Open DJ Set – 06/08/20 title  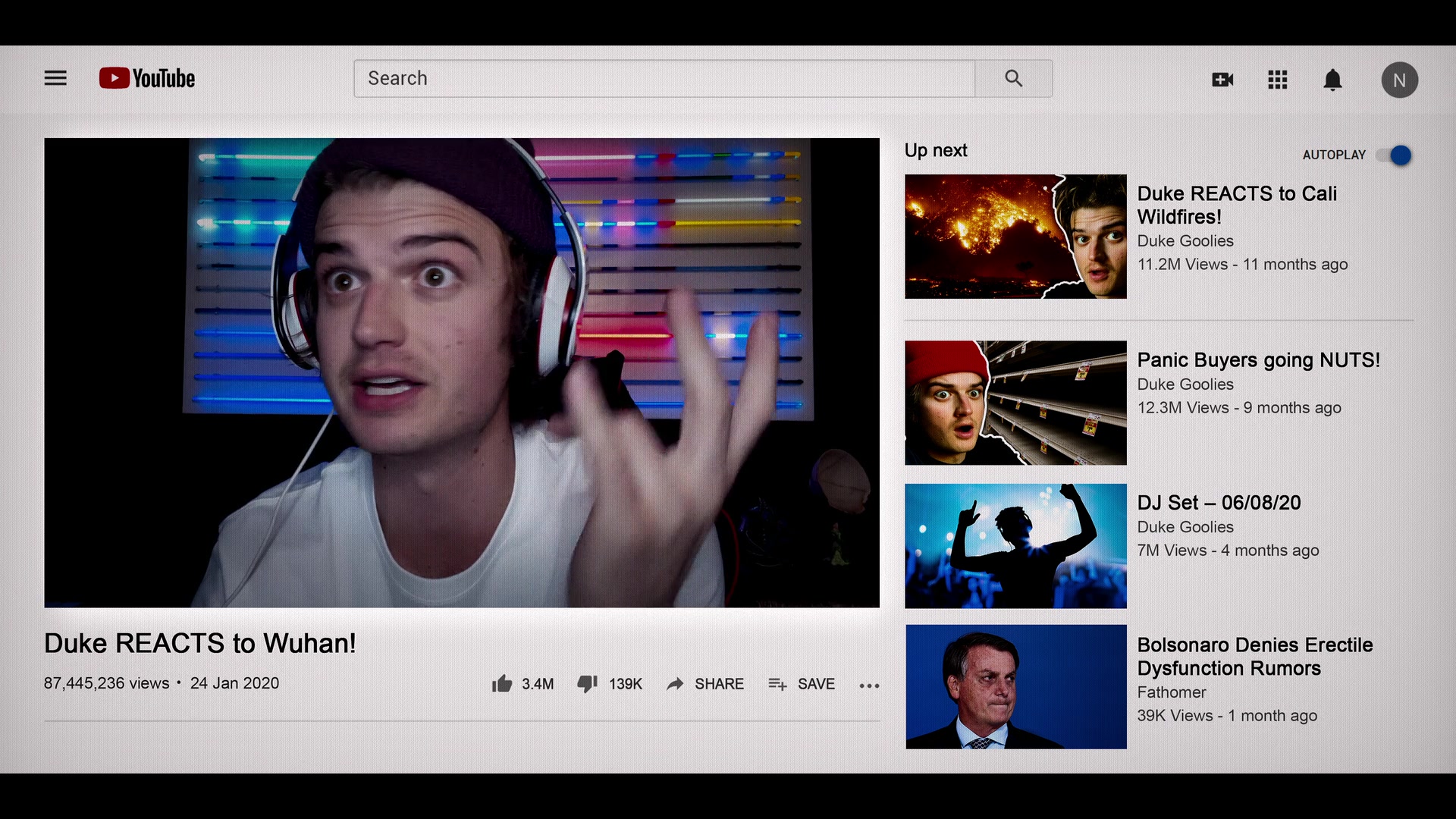point(1219,502)
